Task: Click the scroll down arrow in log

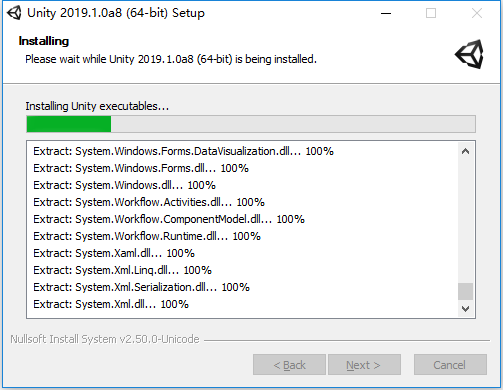Action: click(x=466, y=309)
